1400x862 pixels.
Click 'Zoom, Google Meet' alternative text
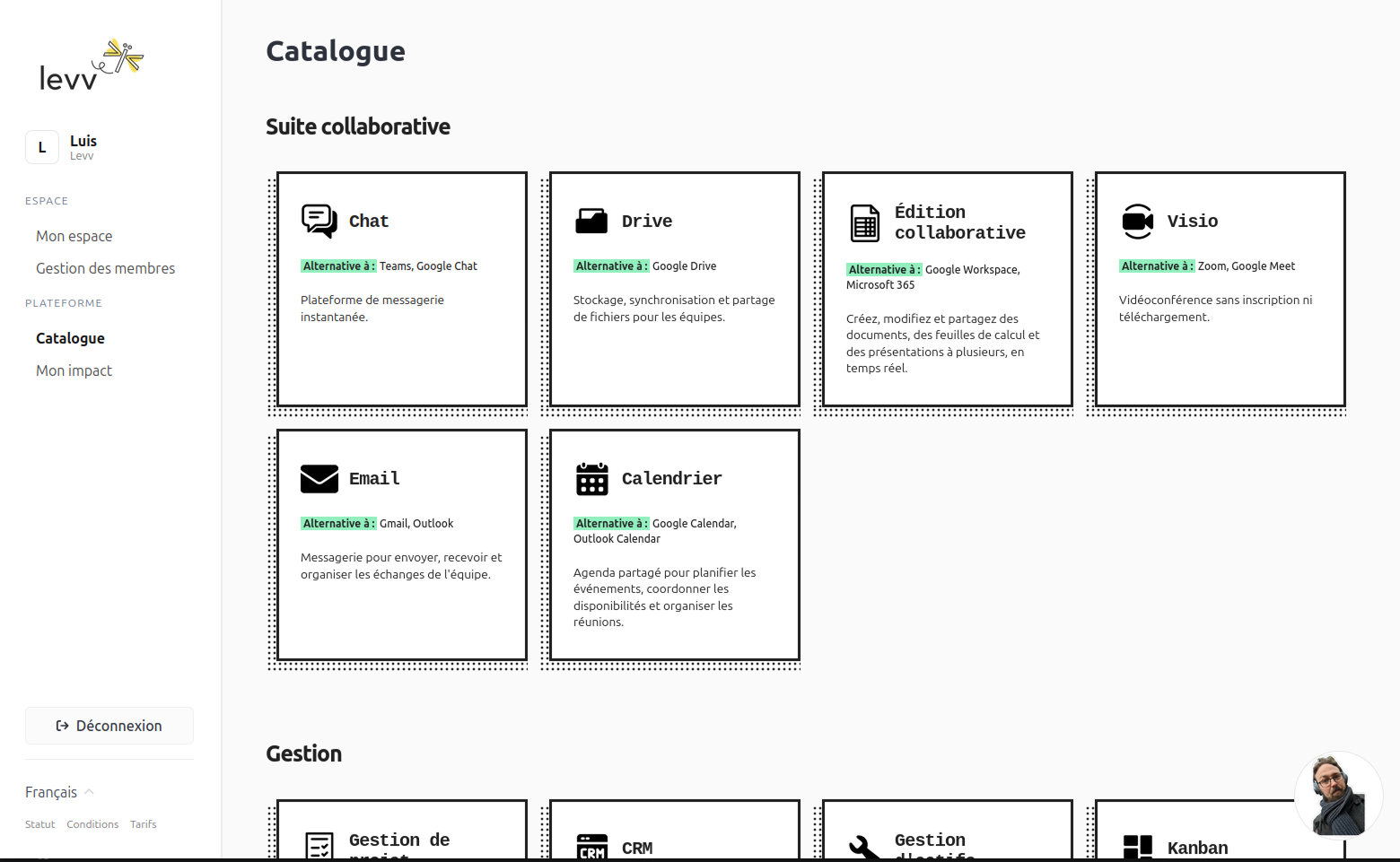click(1247, 266)
